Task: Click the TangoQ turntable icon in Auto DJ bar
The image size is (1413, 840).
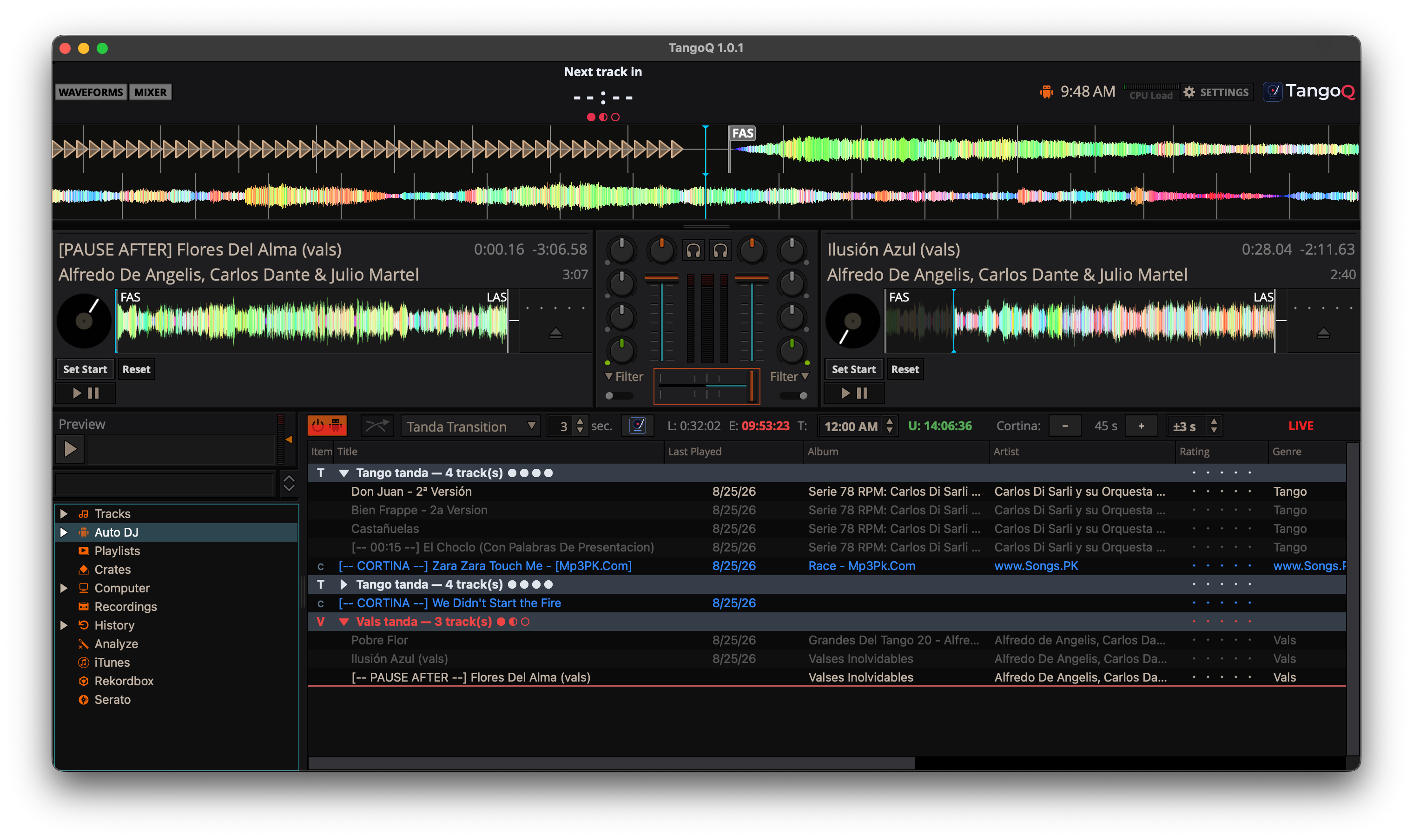Action: coord(637,426)
